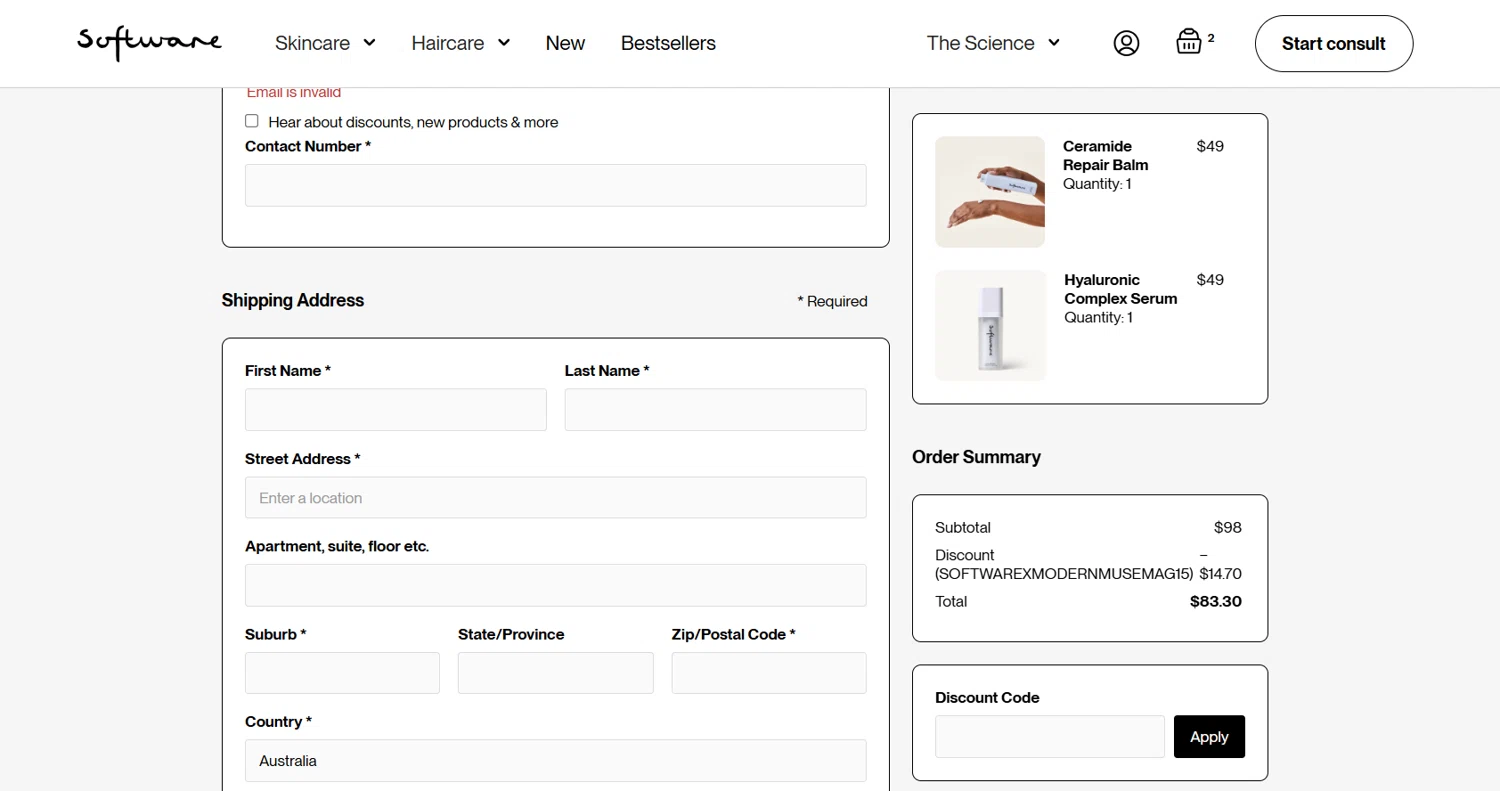Click the $83.30 total amount
Screen dimensions: 1500x791
click(1216, 601)
